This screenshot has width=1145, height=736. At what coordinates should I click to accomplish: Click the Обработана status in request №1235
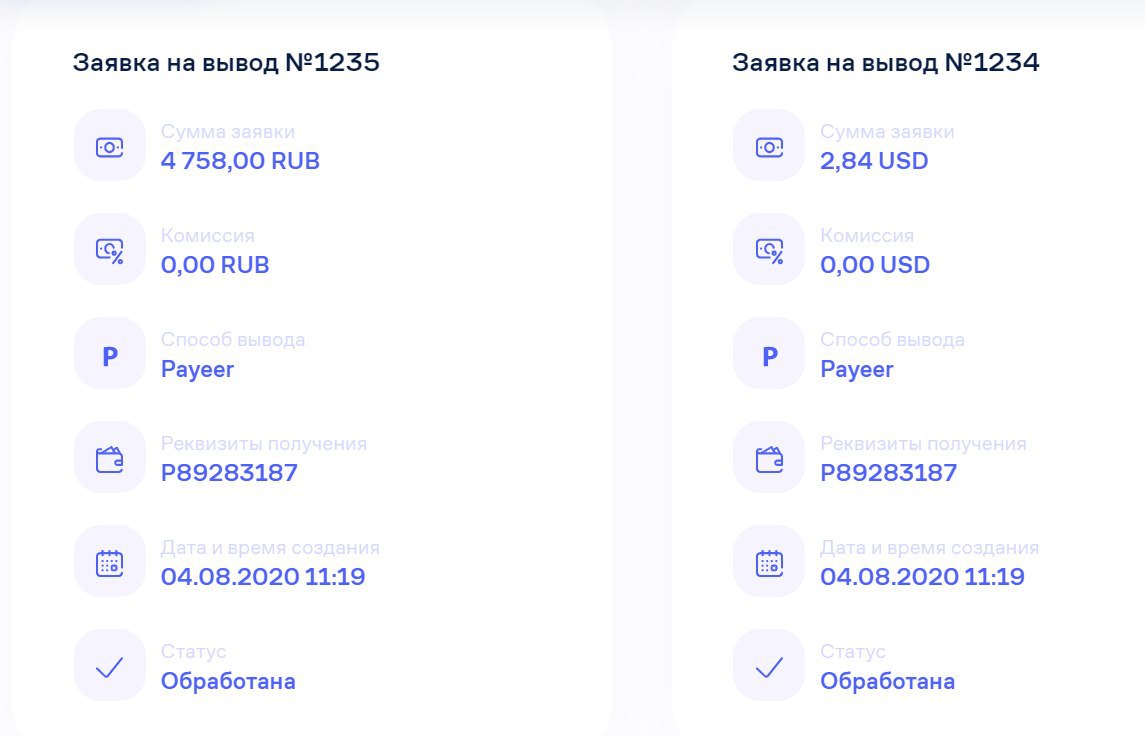228,681
